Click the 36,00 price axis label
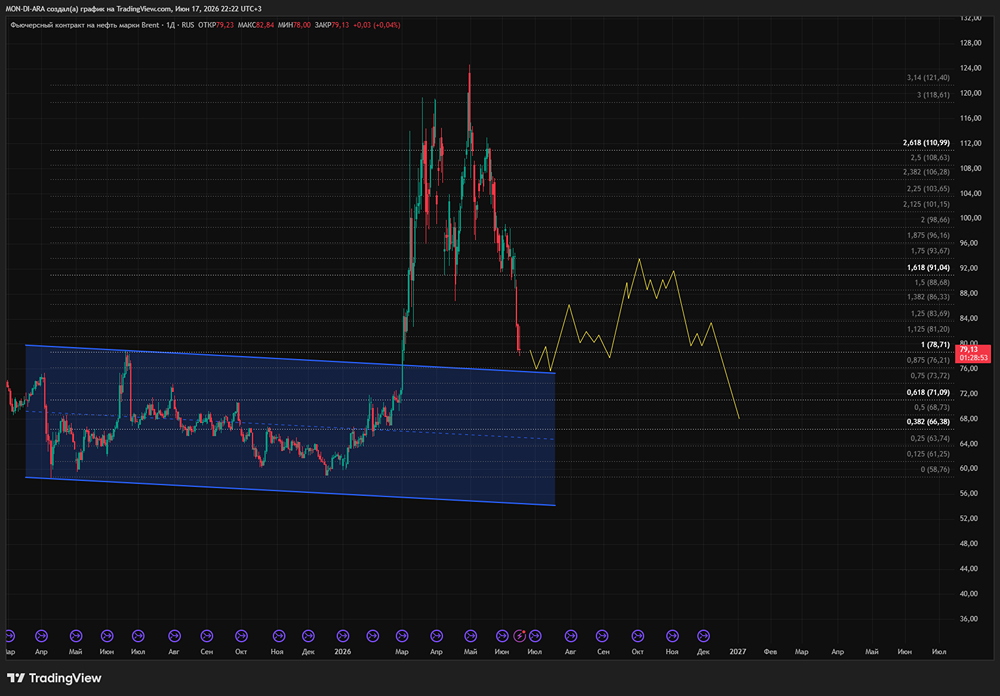The height and width of the screenshot is (696, 1000). 970,619
